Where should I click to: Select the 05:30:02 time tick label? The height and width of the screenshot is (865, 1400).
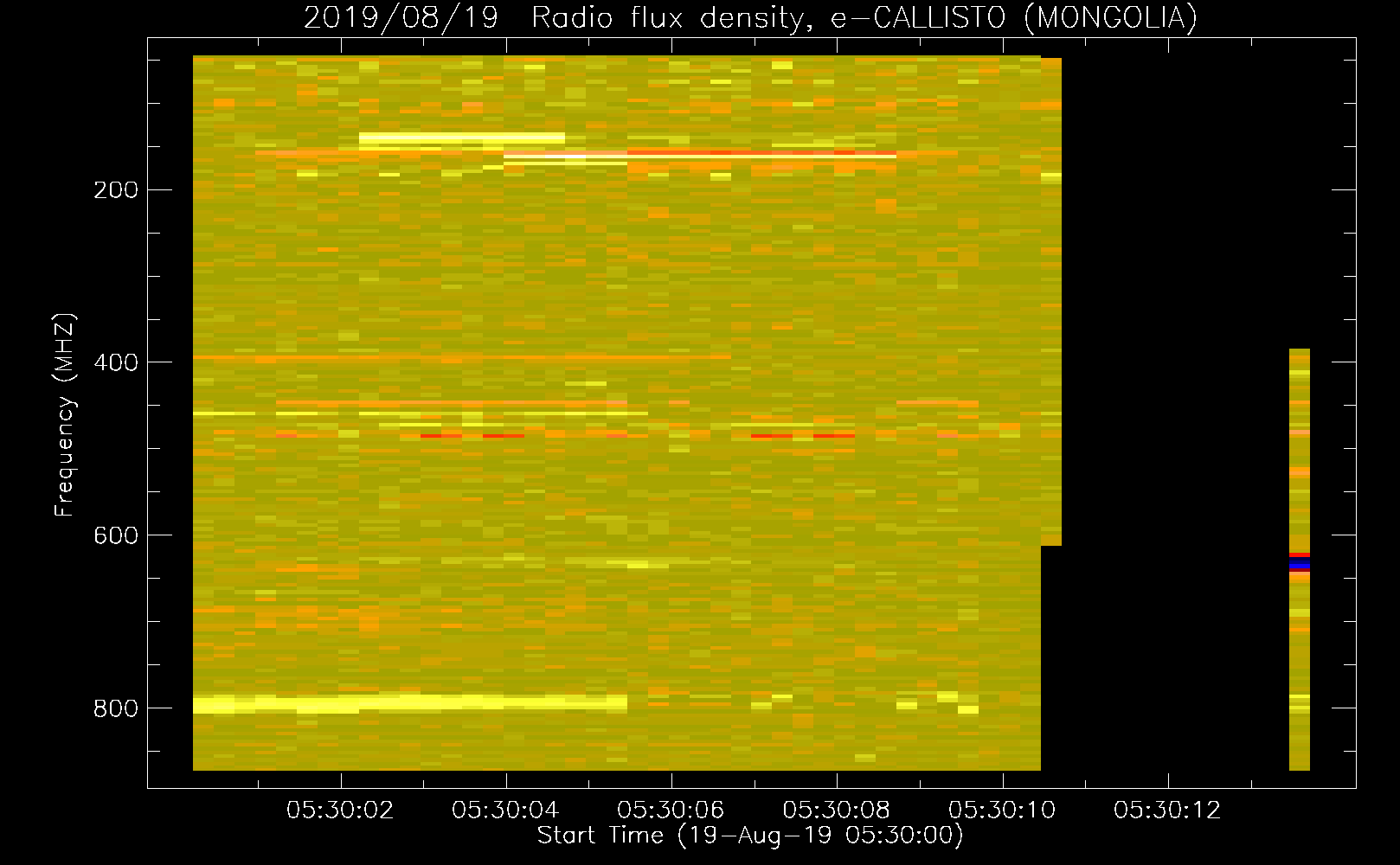click(340, 811)
